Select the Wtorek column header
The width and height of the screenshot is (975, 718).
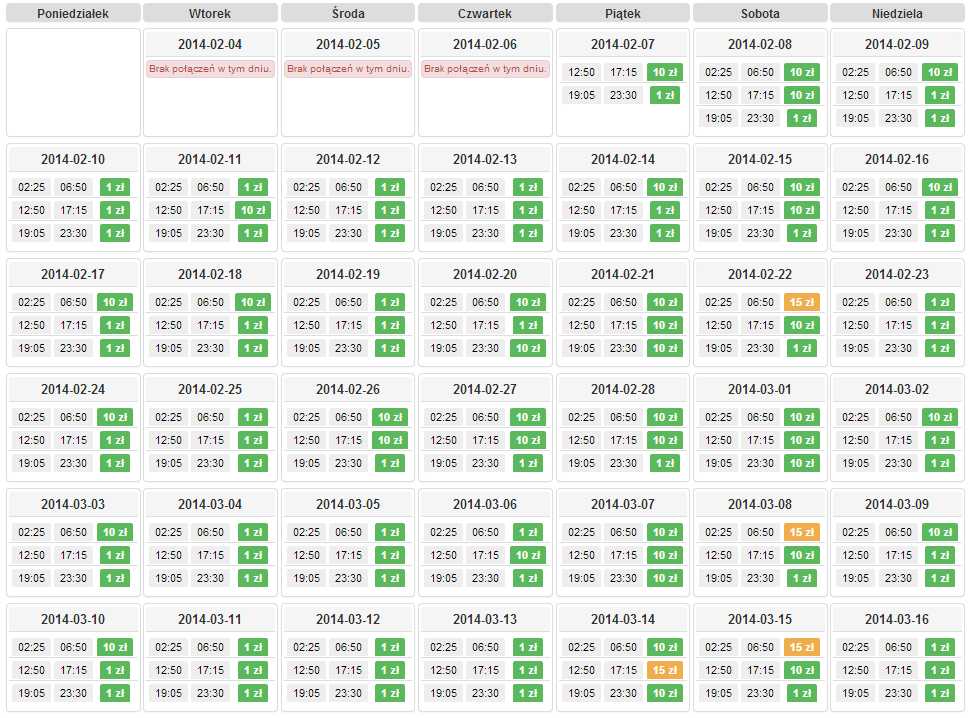click(x=210, y=13)
